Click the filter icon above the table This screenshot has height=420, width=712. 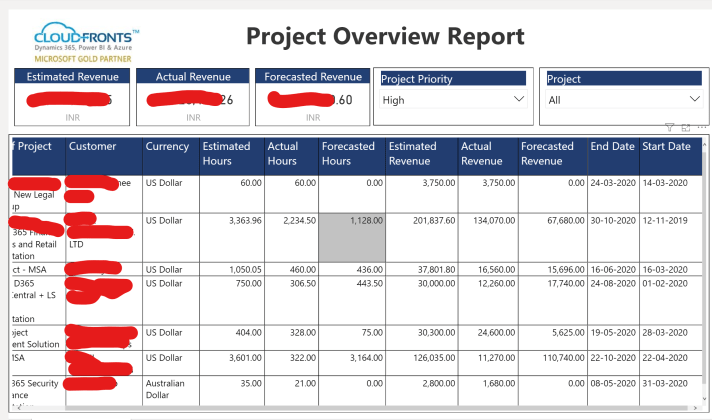[x=669, y=128]
